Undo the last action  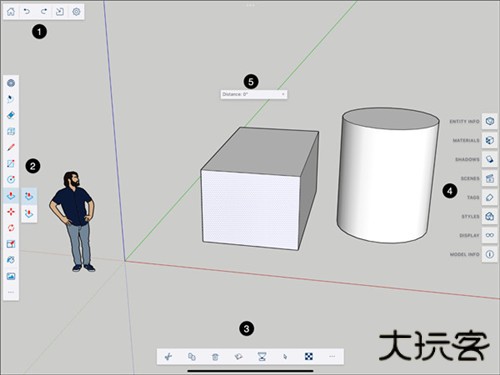pyautogui.click(x=27, y=12)
